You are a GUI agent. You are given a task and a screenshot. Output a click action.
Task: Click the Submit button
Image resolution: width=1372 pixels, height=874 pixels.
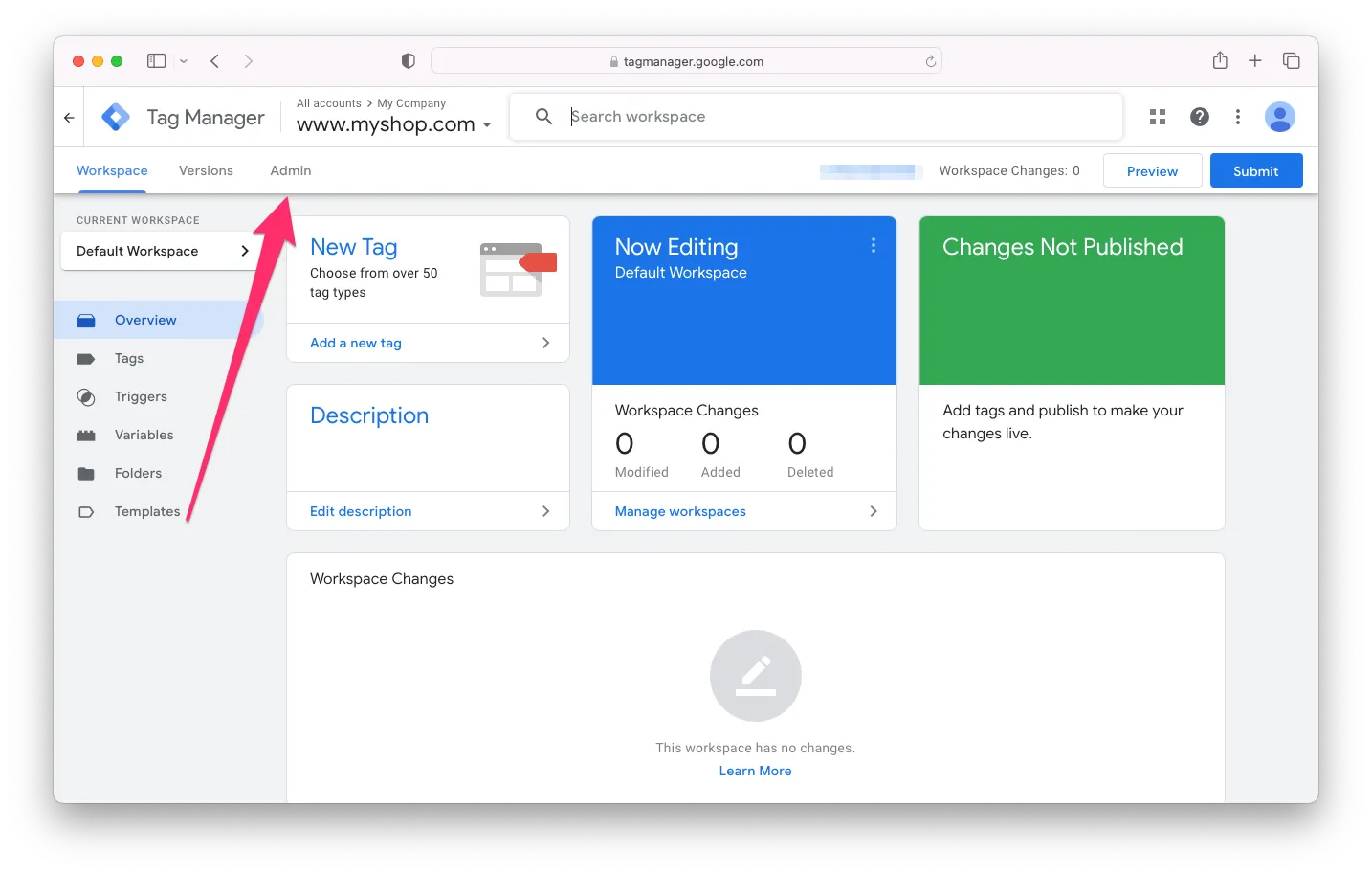pyautogui.click(x=1255, y=171)
